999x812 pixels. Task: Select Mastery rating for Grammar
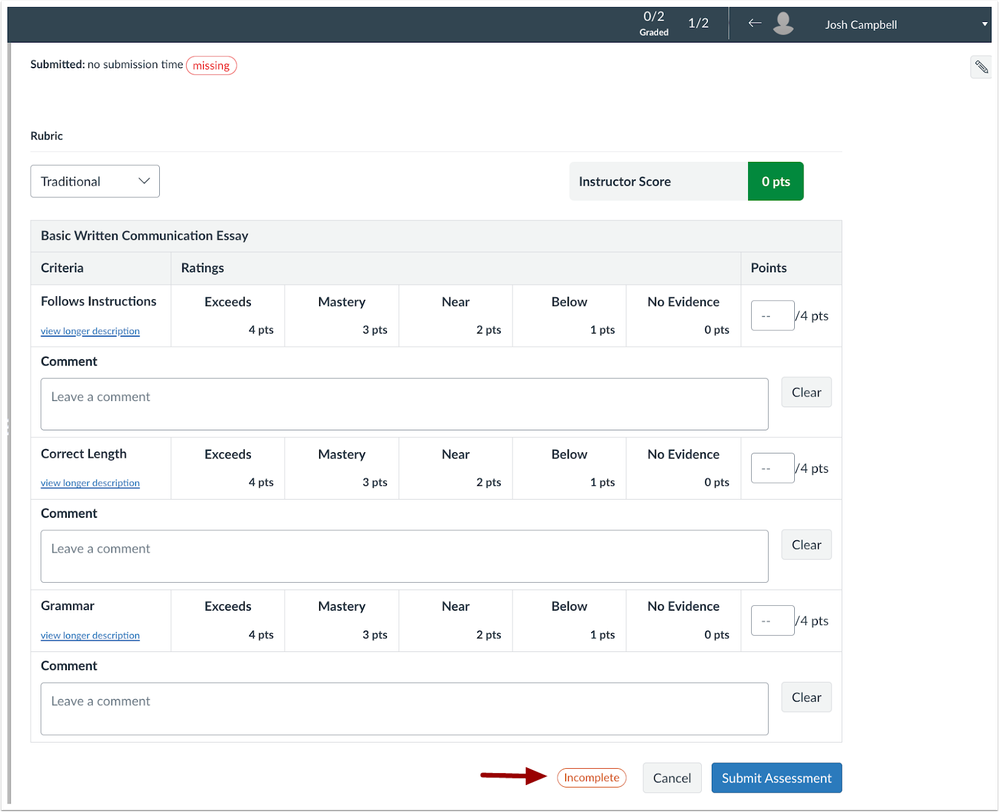(x=341, y=620)
